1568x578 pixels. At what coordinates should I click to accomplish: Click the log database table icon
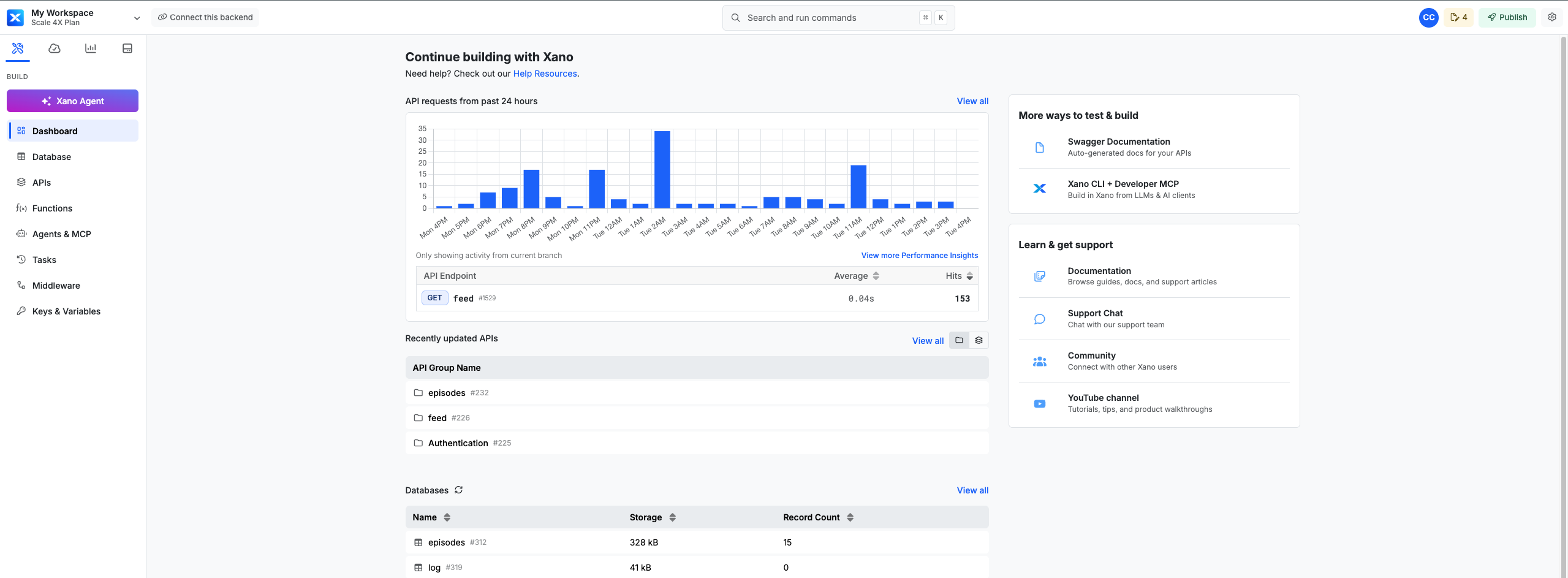[419, 568]
